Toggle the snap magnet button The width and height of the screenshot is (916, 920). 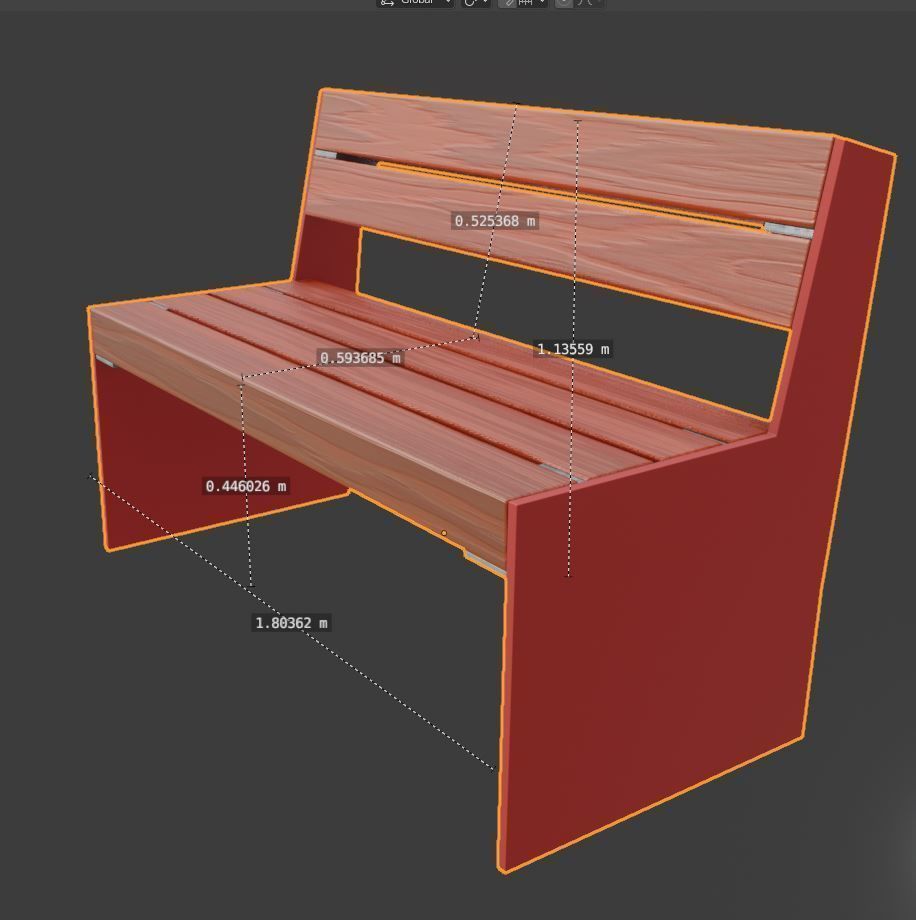pyautogui.click(x=508, y=3)
